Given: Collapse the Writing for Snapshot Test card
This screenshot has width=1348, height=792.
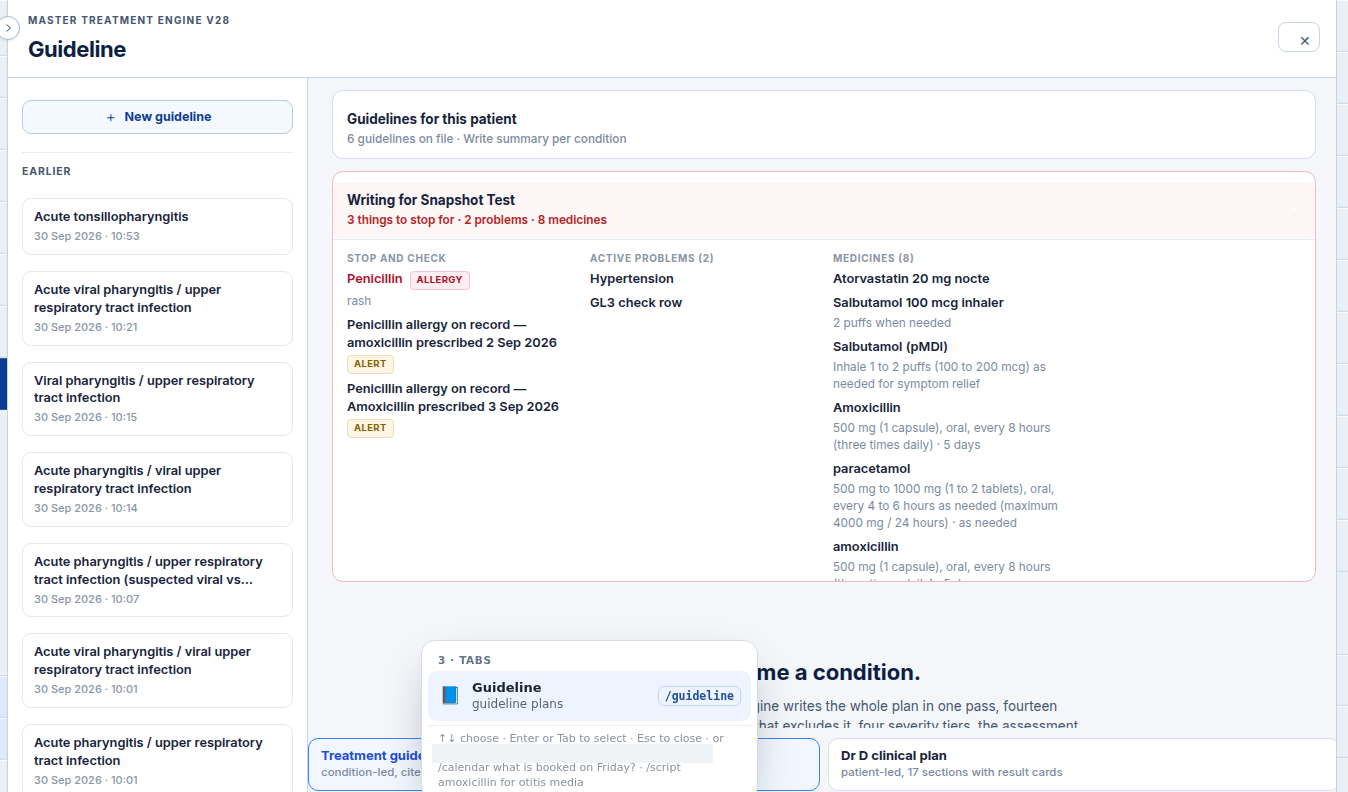Looking at the screenshot, I should click(1294, 211).
